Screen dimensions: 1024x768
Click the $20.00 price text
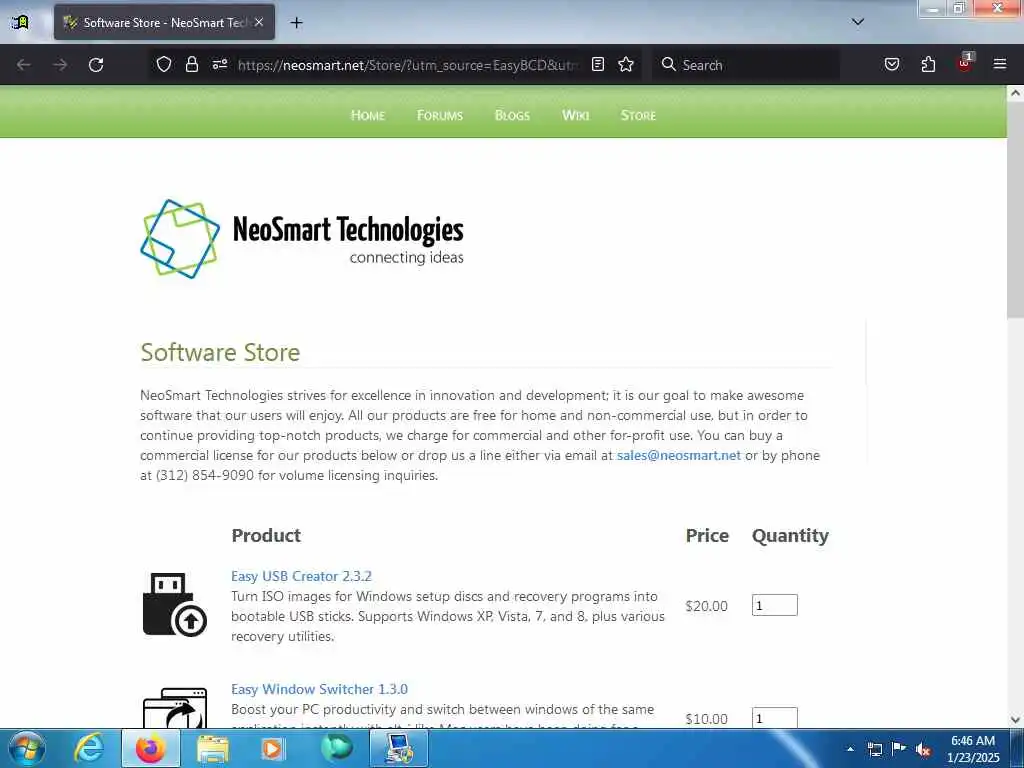tap(706, 606)
